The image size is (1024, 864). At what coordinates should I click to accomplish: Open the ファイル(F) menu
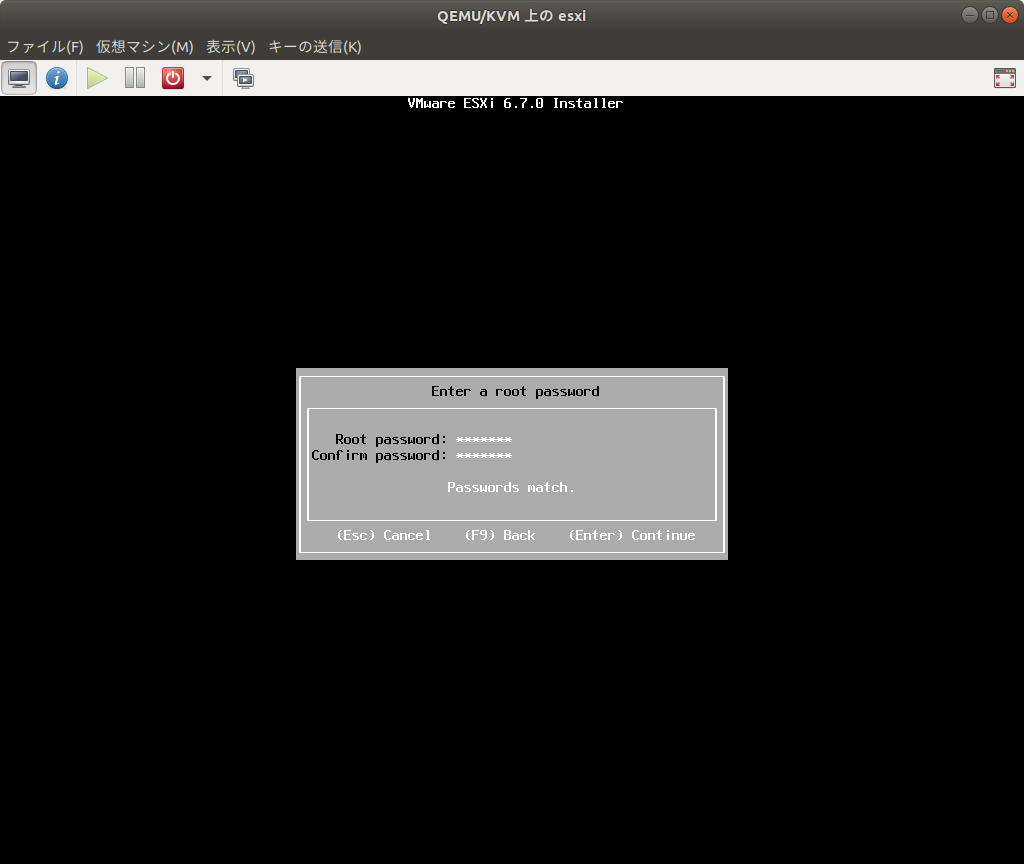coord(45,46)
